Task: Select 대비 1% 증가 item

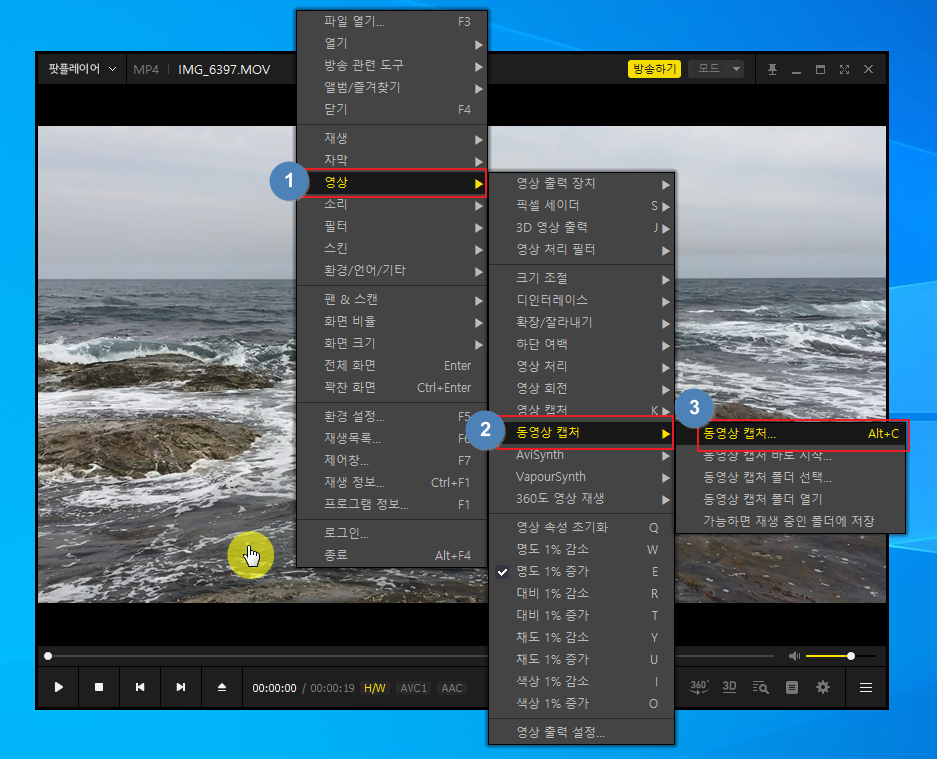Action: click(581, 616)
